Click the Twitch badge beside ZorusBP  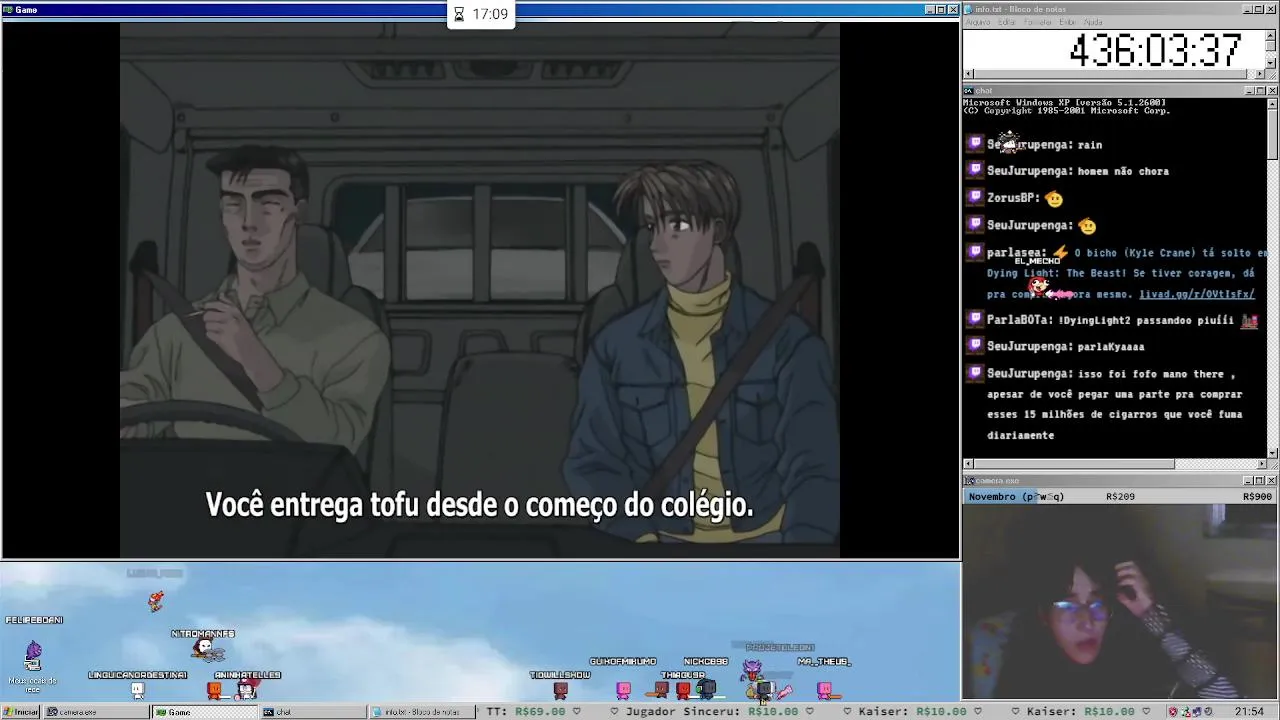coord(975,198)
